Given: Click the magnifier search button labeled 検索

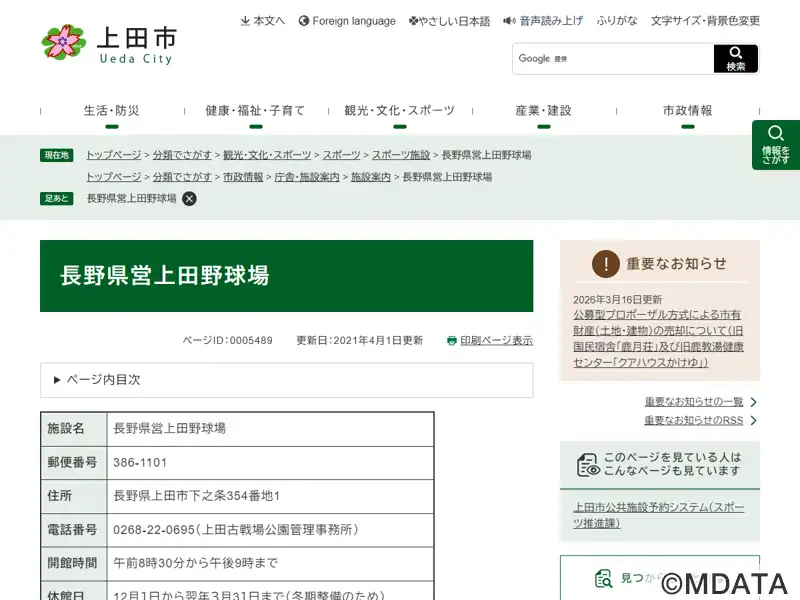Looking at the screenshot, I should 735,58.
